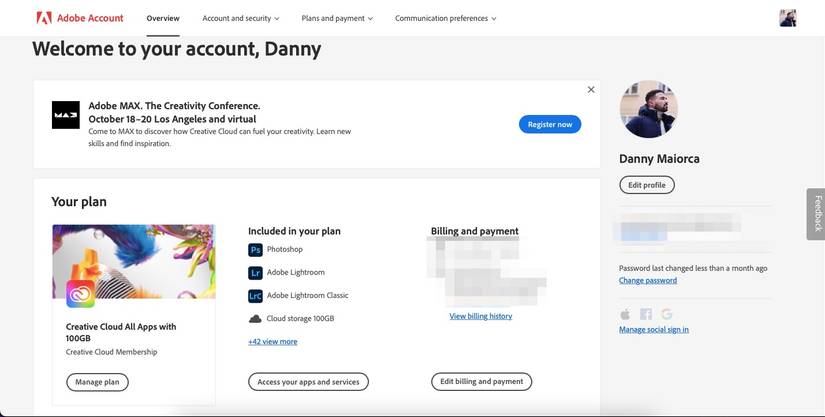Click the Apple social sign-in icon

[x=626, y=314]
